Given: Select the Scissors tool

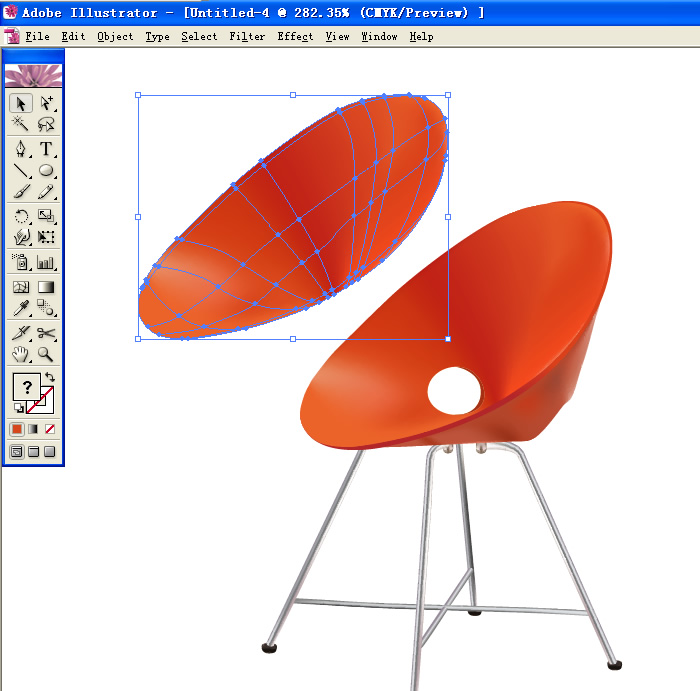Looking at the screenshot, I should (46, 333).
